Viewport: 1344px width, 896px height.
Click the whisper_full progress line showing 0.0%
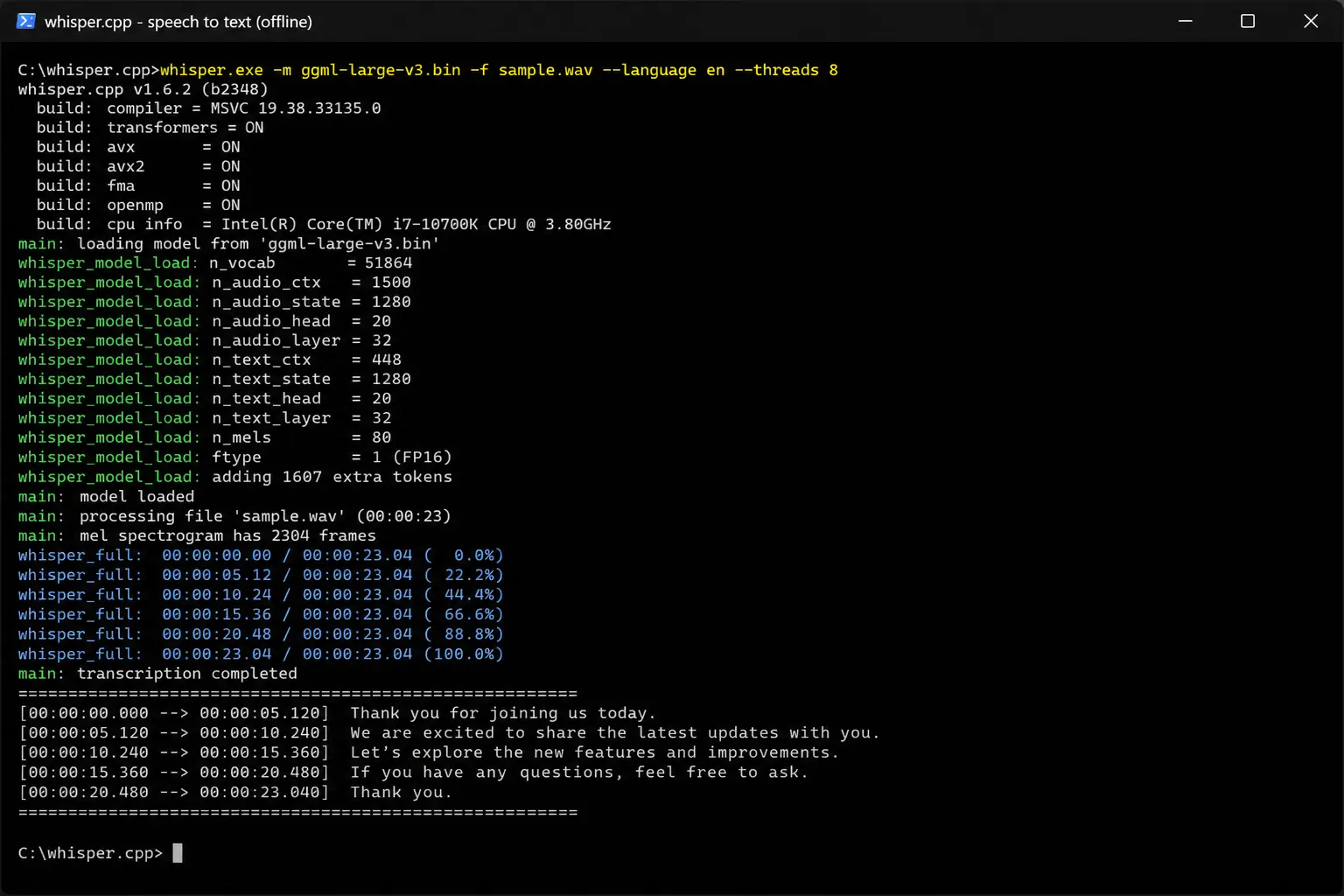point(261,555)
